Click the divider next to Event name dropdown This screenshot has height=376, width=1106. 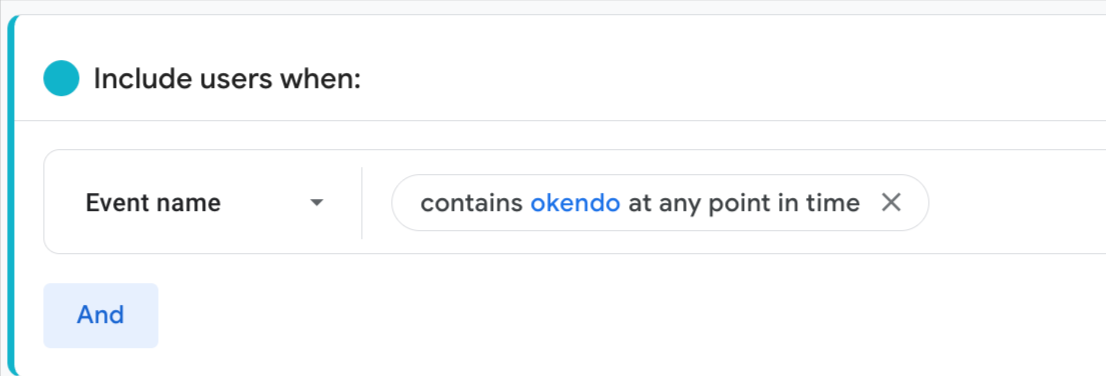click(x=362, y=203)
